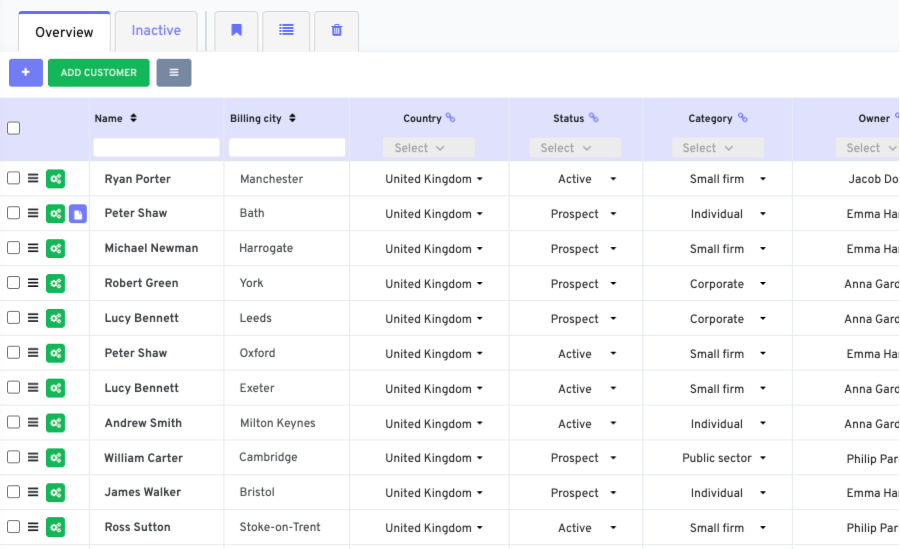The height and width of the screenshot is (549, 900).
Task: Click the blue plus icon button
Action: click(x=26, y=73)
